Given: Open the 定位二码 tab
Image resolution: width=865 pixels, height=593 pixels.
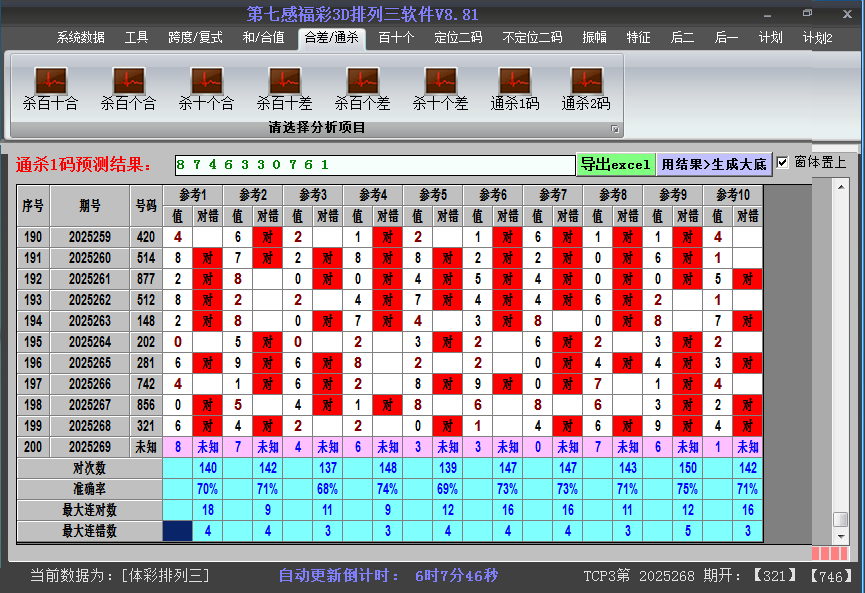Looking at the screenshot, I should (x=458, y=38).
